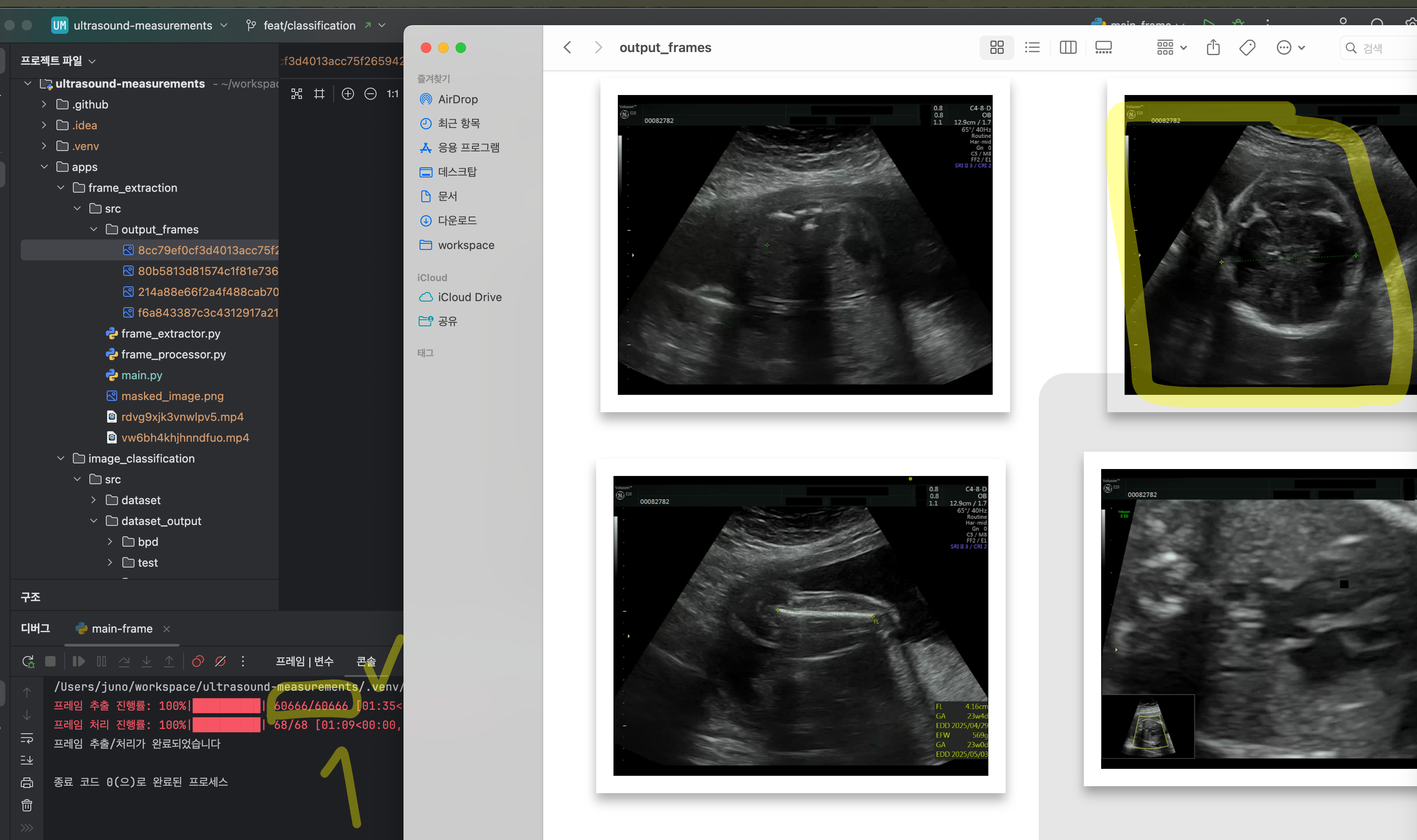The height and width of the screenshot is (840, 1417).
Task: Open the 콘솔 tab
Action: (x=366, y=661)
